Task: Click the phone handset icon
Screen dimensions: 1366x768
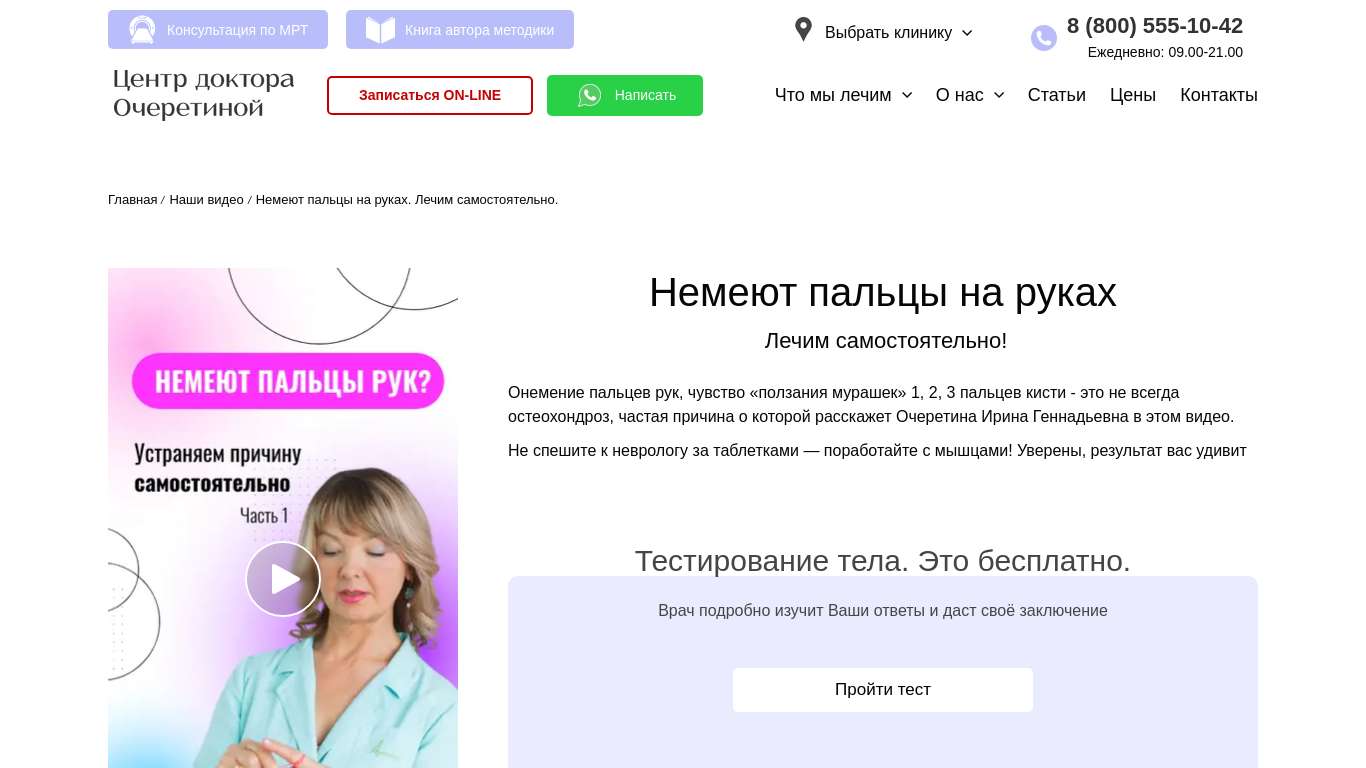Action: pyautogui.click(x=1044, y=38)
